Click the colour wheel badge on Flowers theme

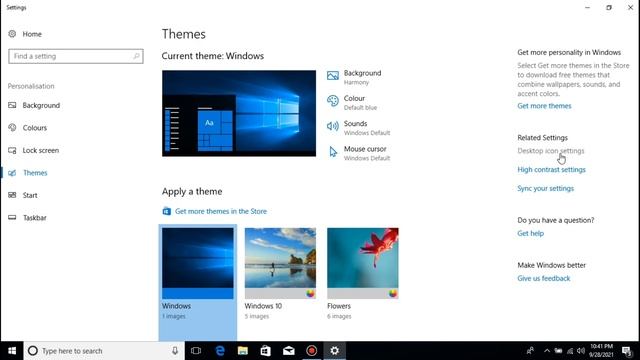(x=393, y=293)
